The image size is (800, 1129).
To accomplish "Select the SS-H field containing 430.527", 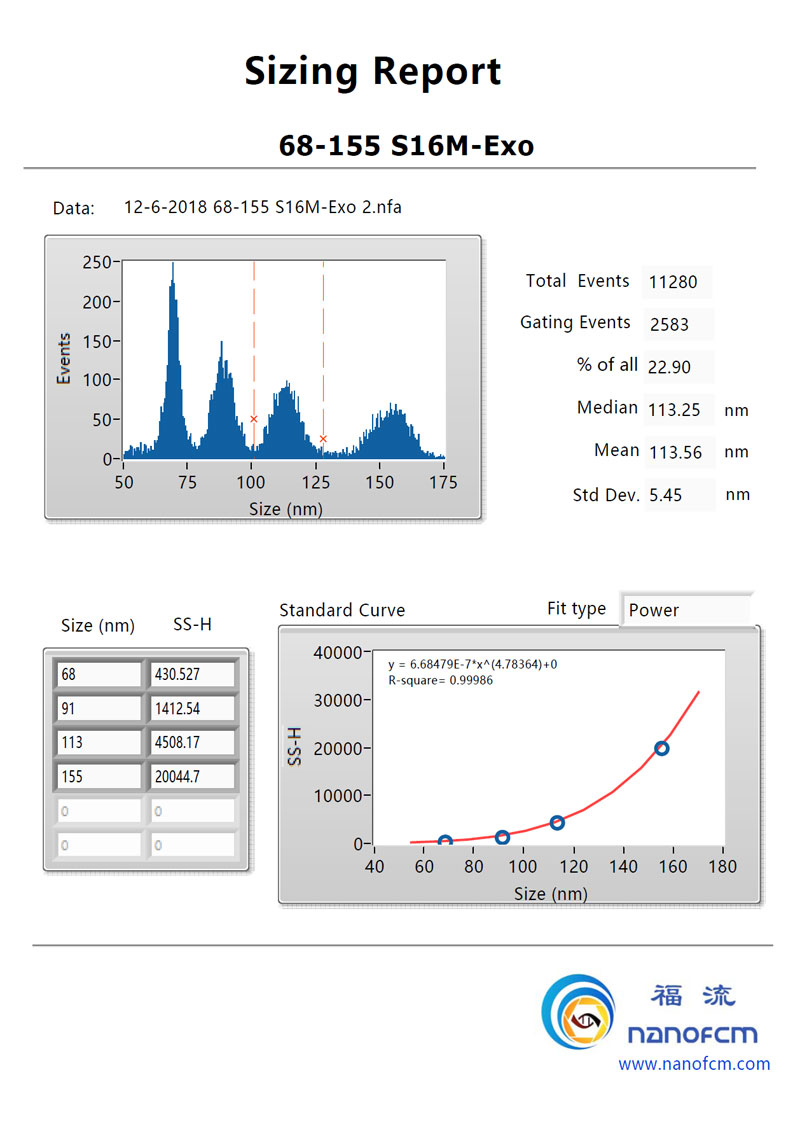I will tap(192, 675).
